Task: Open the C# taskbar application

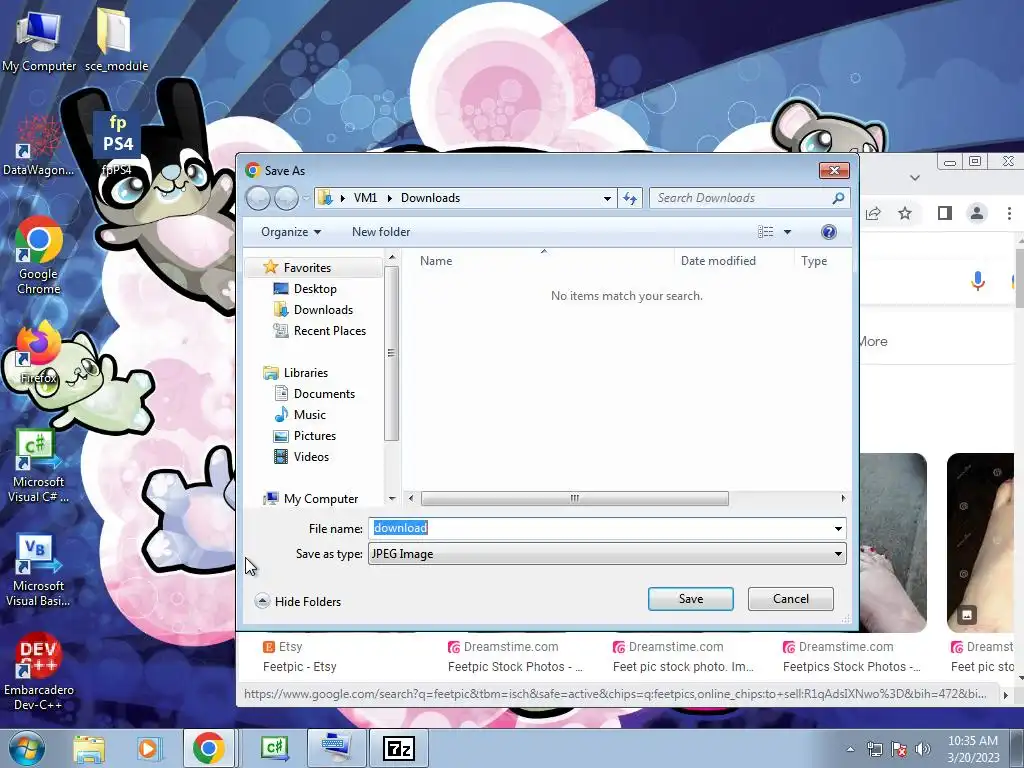Action: coord(274,748)
